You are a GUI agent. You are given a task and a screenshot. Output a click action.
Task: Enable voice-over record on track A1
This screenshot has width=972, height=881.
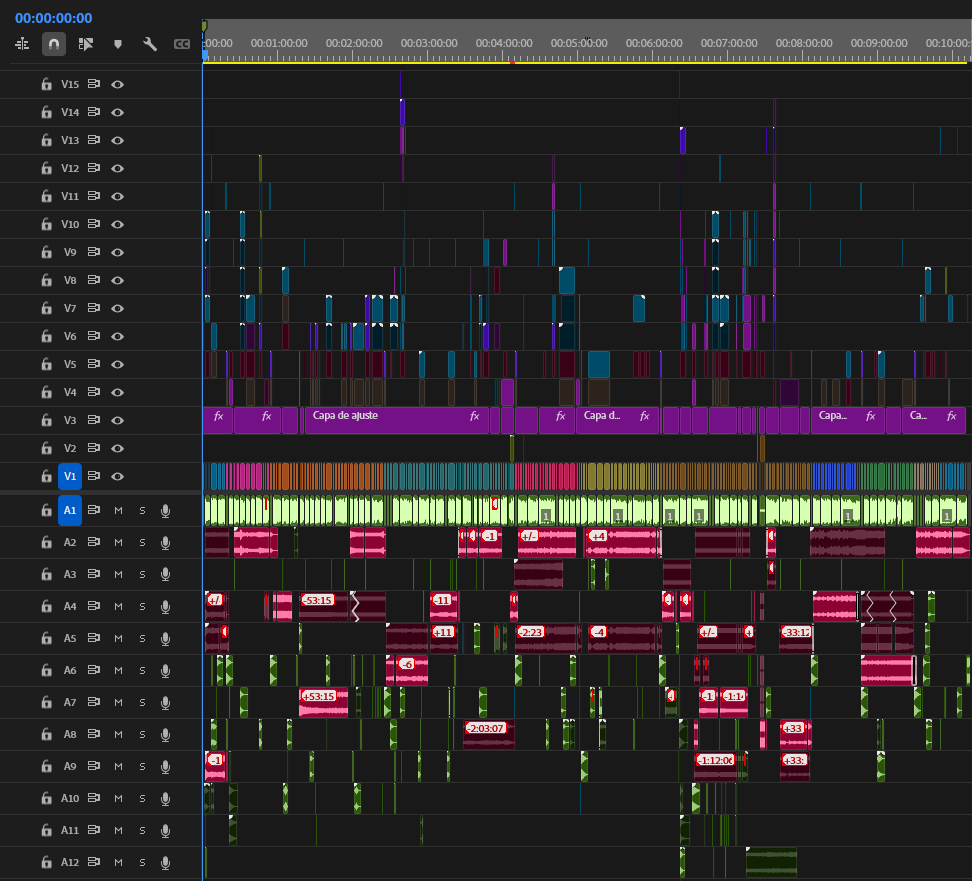(x=165, y=511)
